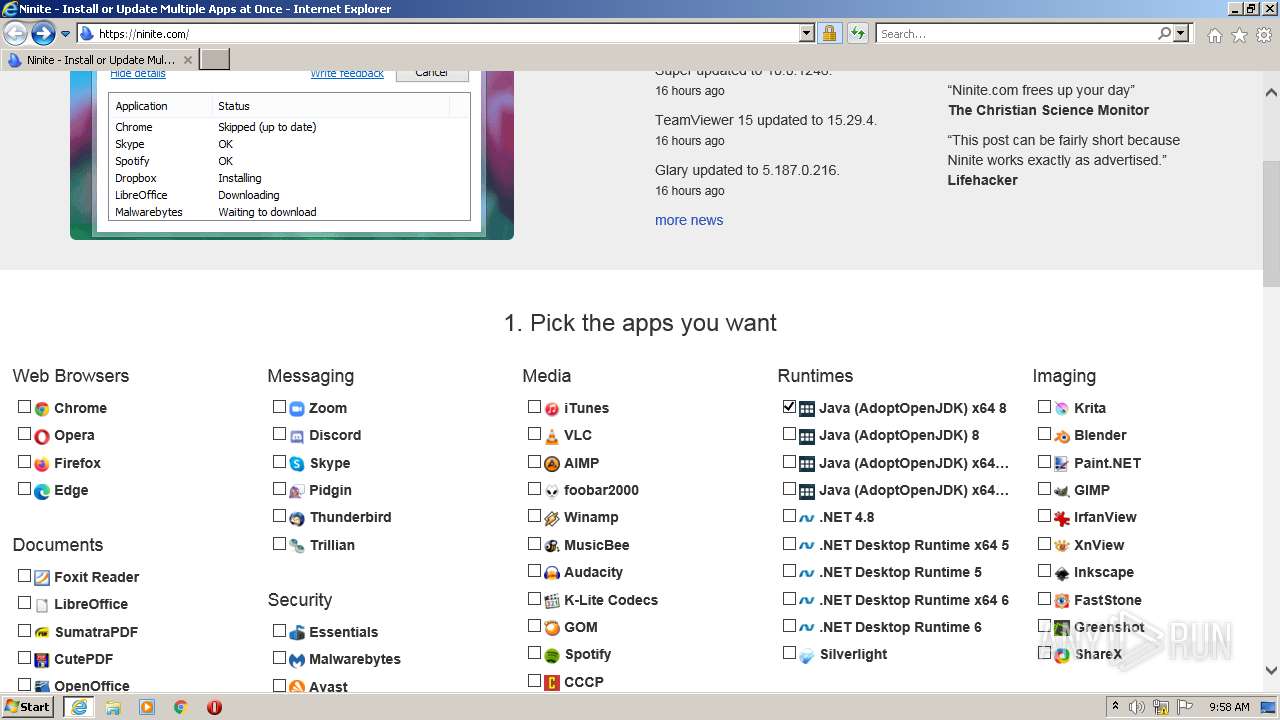Click the taskbar clock 9:58 AM
This screenshot has height=720, width=1280.
1229,707
